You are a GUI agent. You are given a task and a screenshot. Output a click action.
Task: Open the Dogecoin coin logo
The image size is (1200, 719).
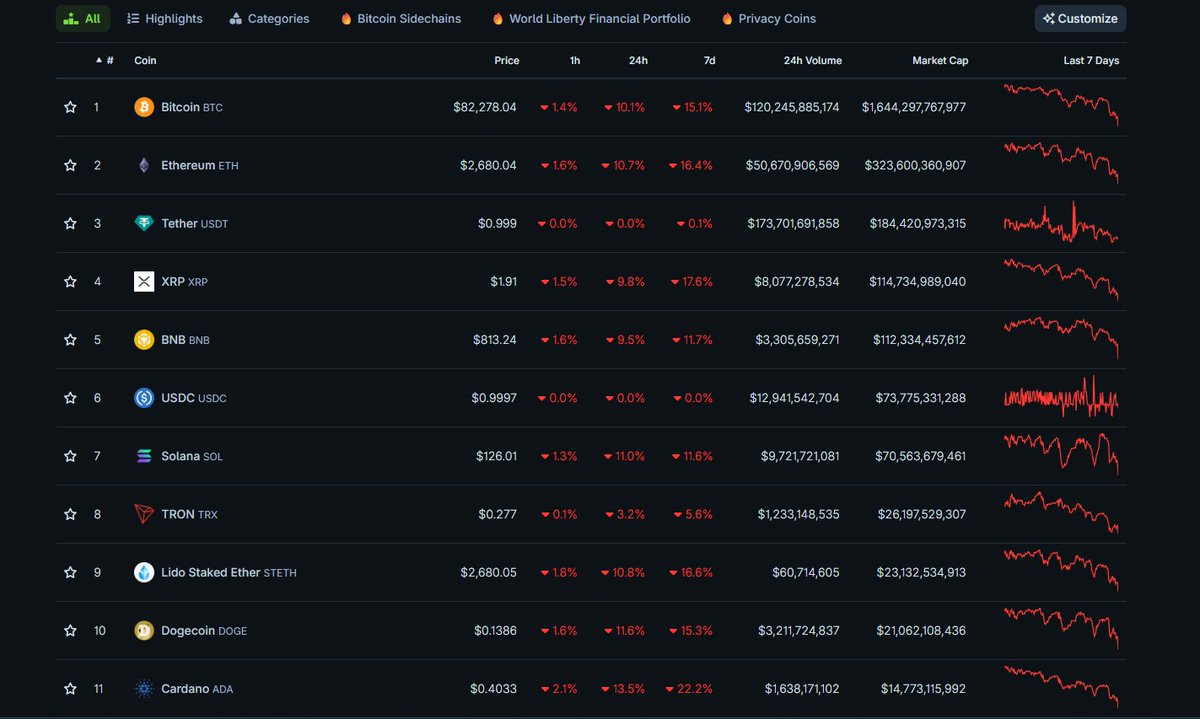[144, 630]
